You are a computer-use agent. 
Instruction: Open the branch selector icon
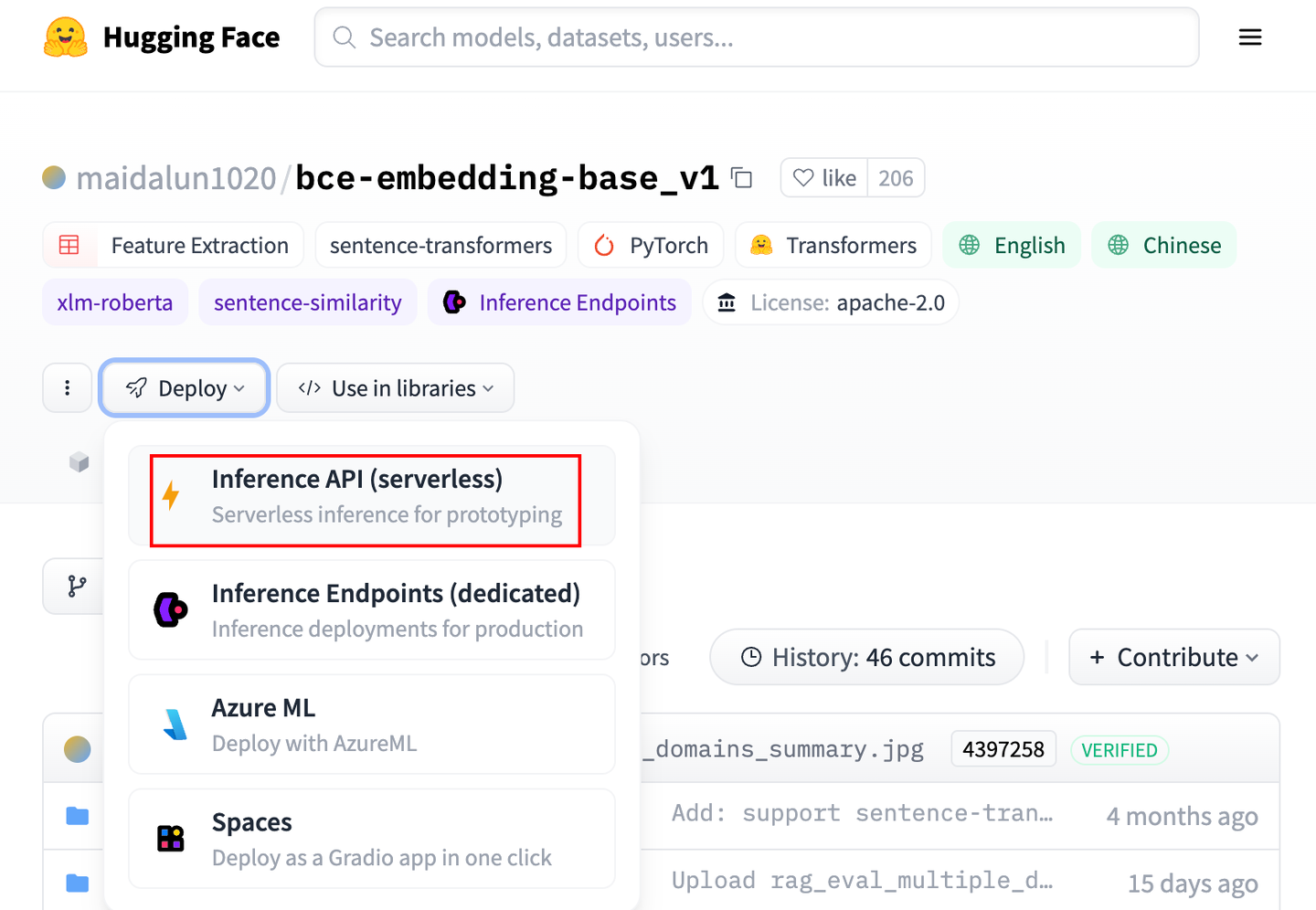pyautogui.click(x=76, y=586)
